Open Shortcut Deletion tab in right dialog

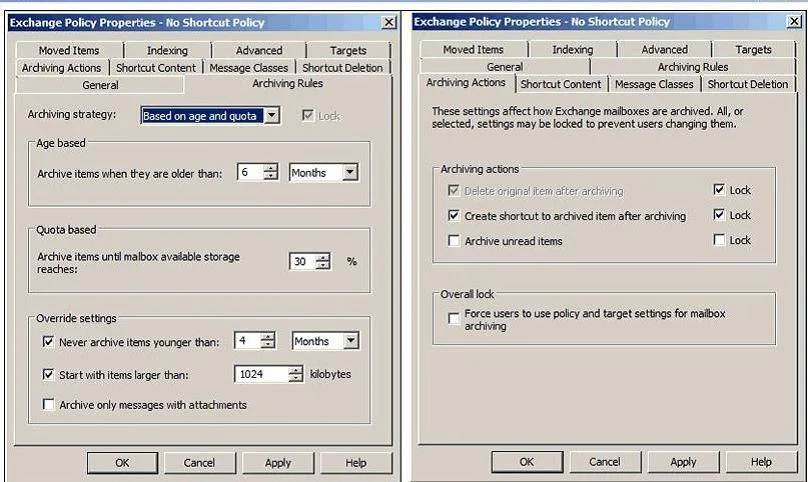pos(748,84)
